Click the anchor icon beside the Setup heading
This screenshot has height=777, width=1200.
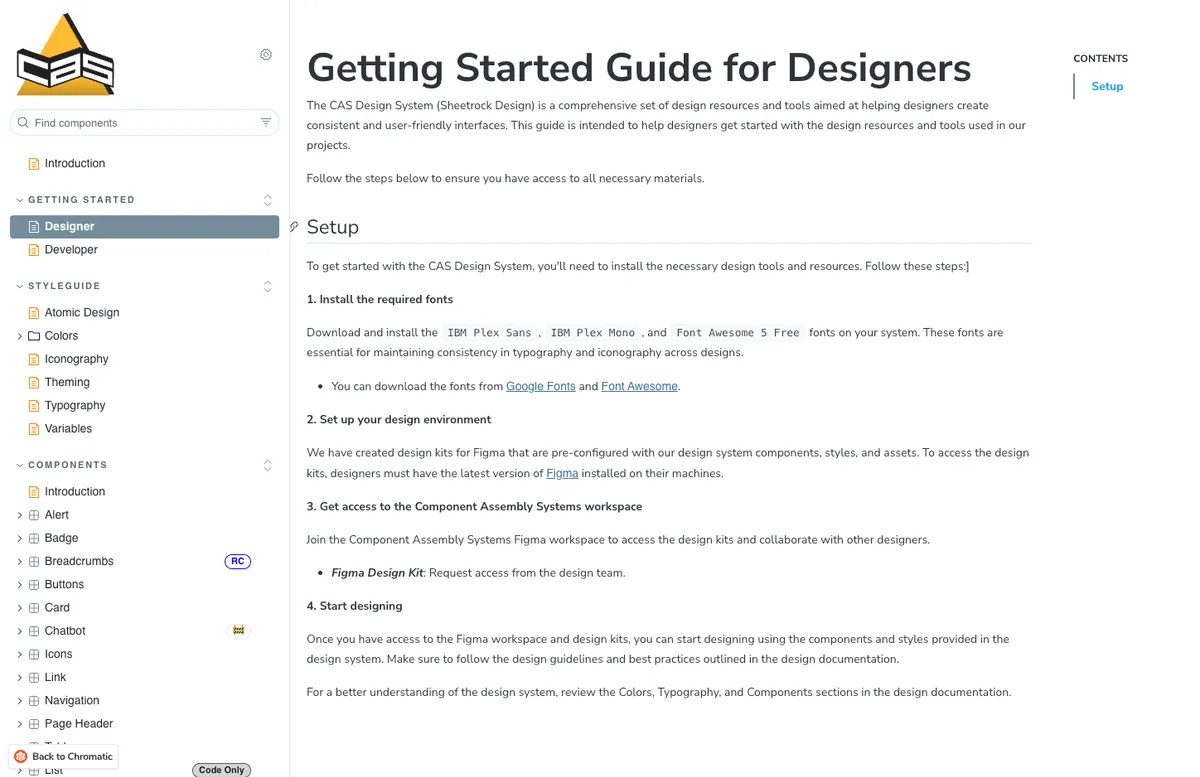[293, 227]
